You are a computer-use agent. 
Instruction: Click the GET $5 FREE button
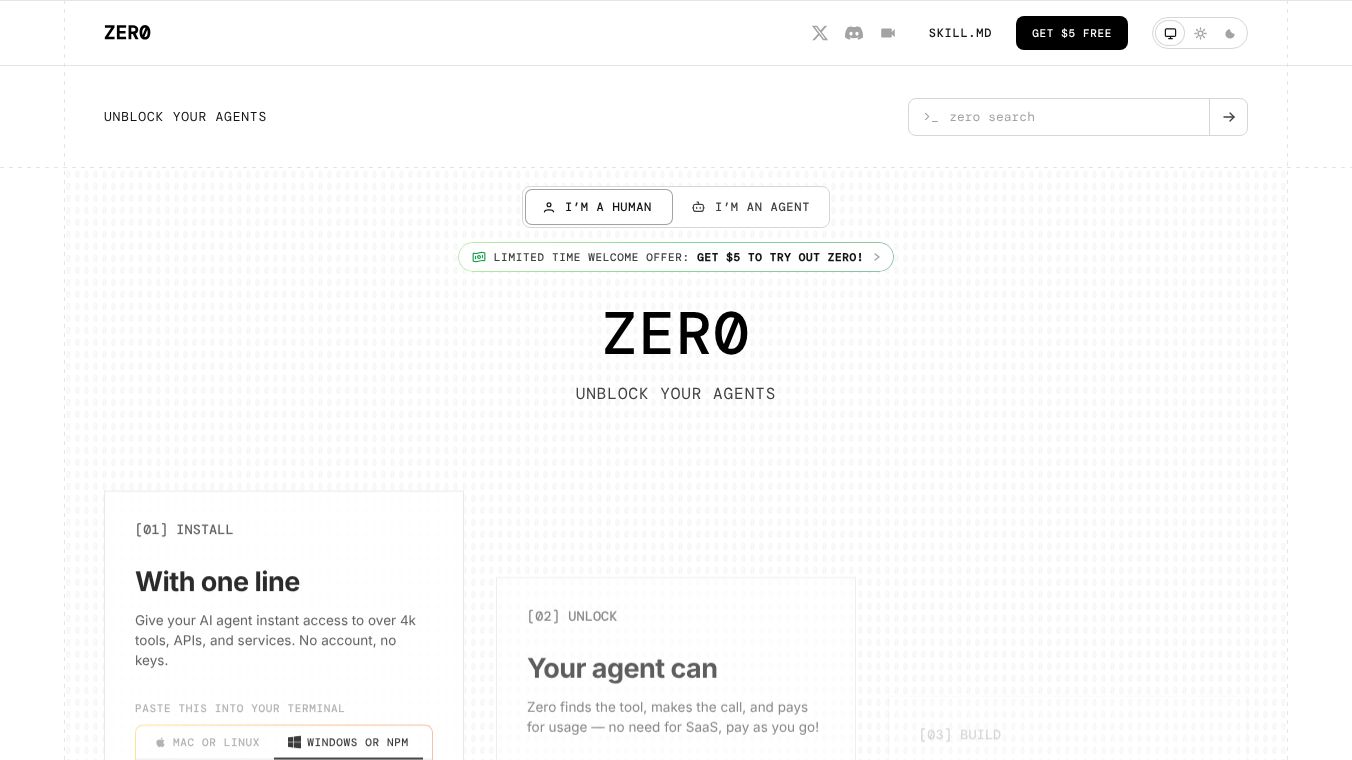tap(1072, 33)
